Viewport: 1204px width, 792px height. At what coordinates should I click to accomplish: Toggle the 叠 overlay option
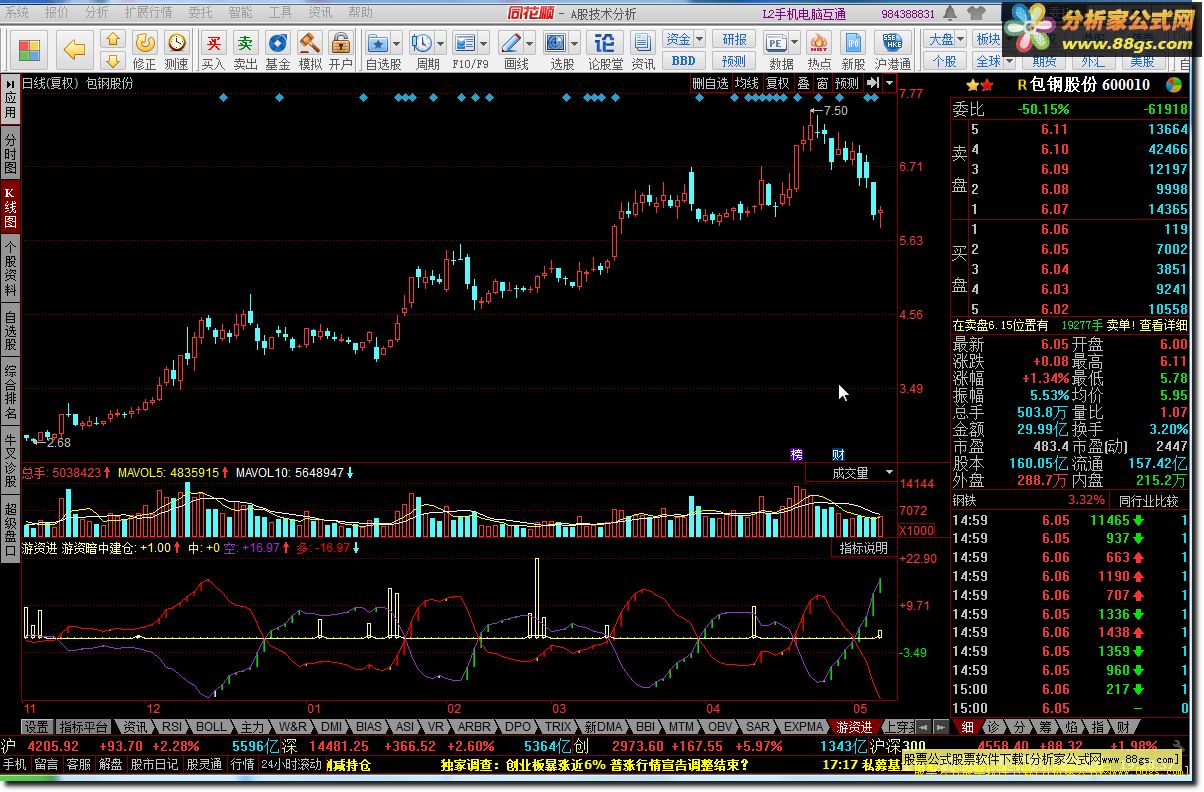click(803, 84)
